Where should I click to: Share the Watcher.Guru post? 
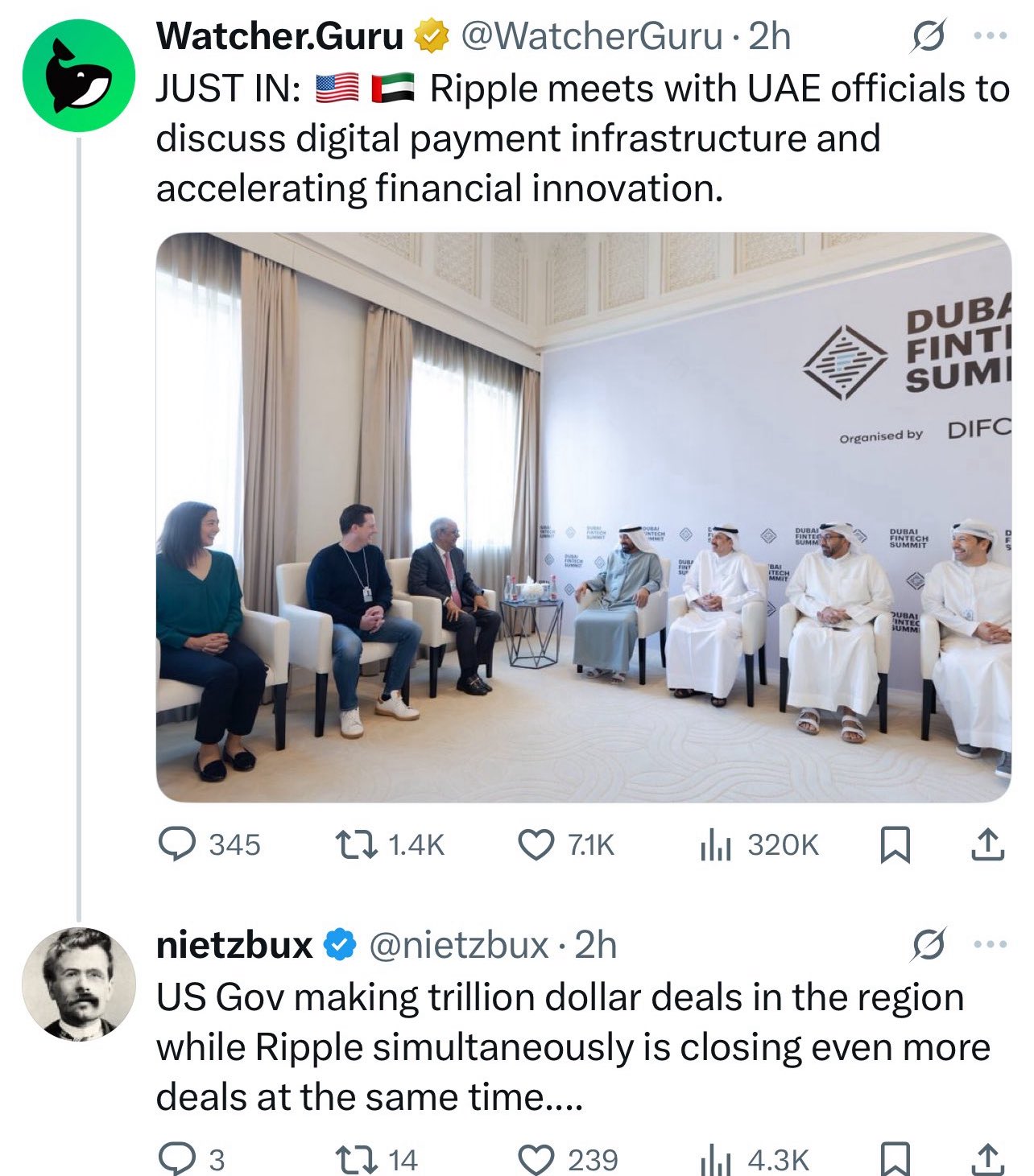click(988, 844)
